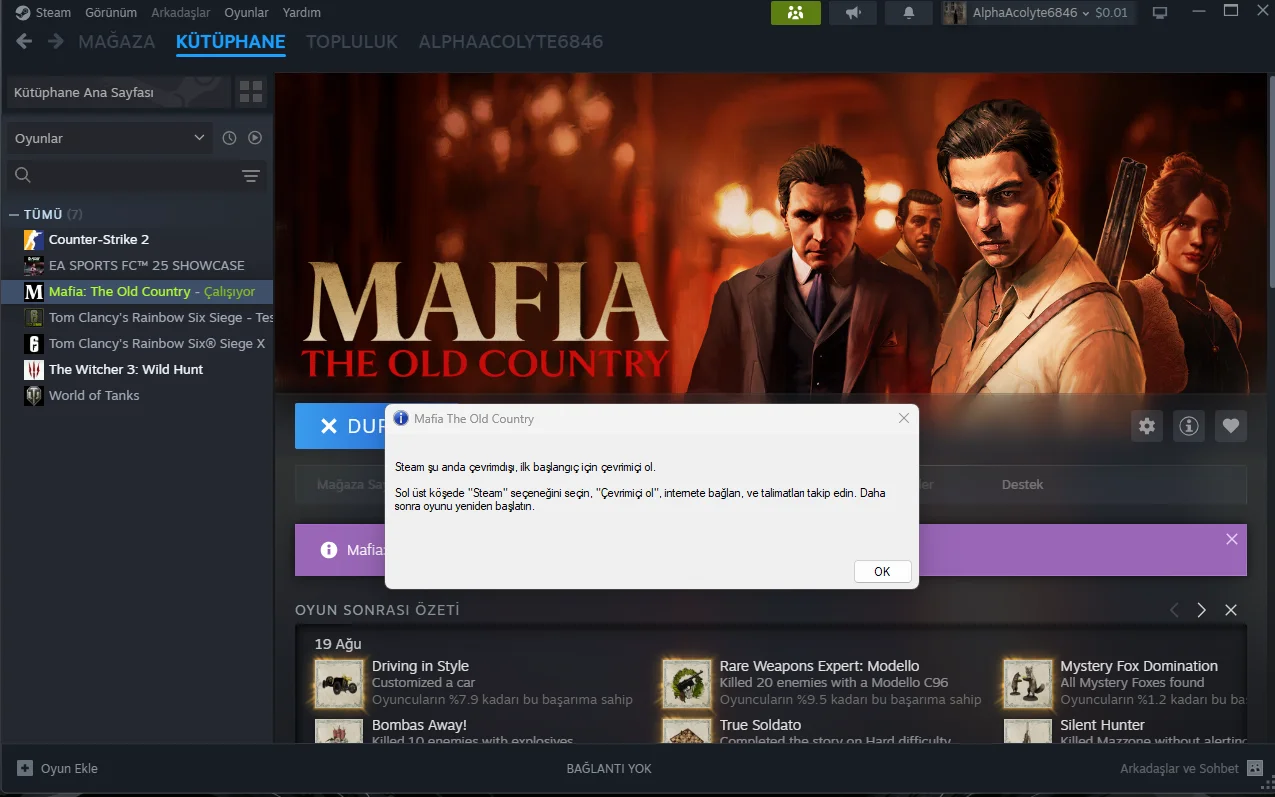Image resolution: width=1275 pixels, height=797 pixels.
Task: Click the True Soldato achievement title
Action: 760,725
